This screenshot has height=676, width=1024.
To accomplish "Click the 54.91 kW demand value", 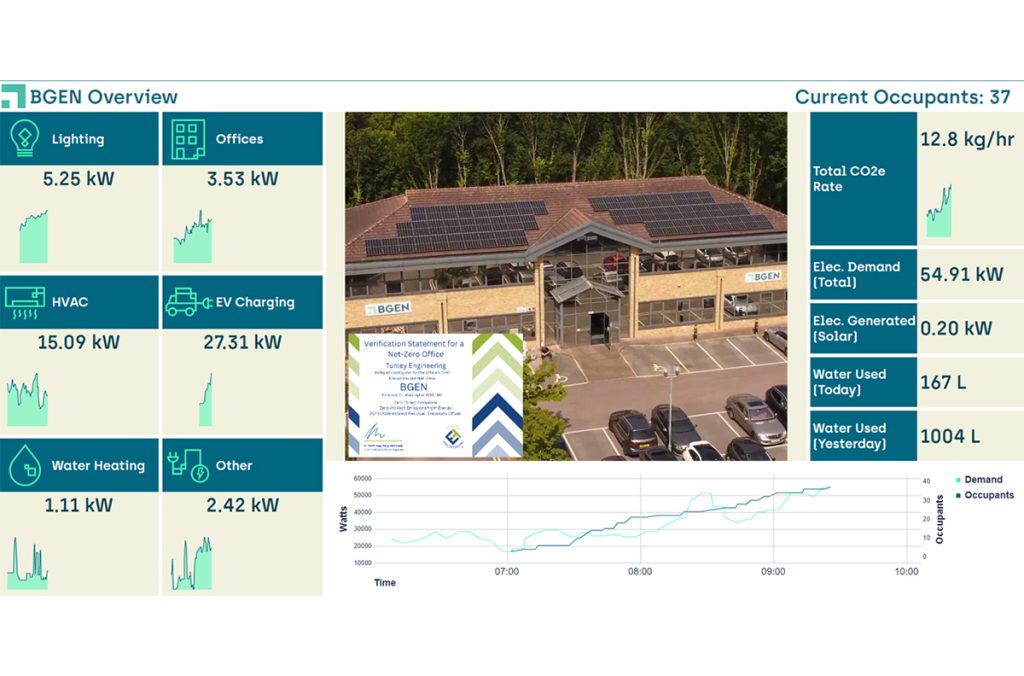I will pos(961,274).
